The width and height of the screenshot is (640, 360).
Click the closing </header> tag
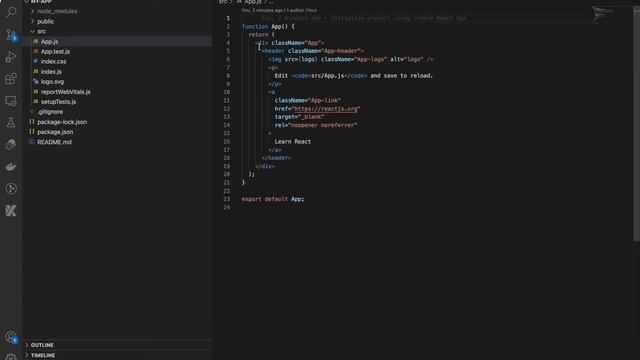tap(276, 158)
